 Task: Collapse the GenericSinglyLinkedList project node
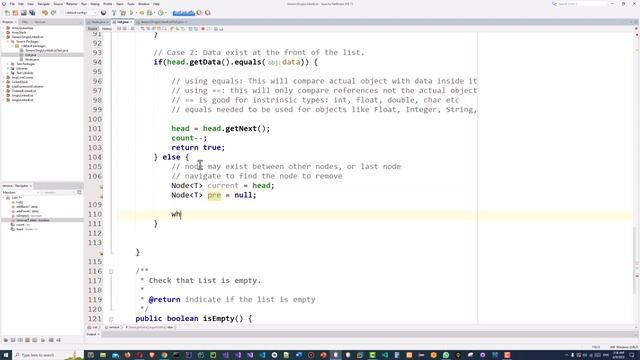[4, 37]
